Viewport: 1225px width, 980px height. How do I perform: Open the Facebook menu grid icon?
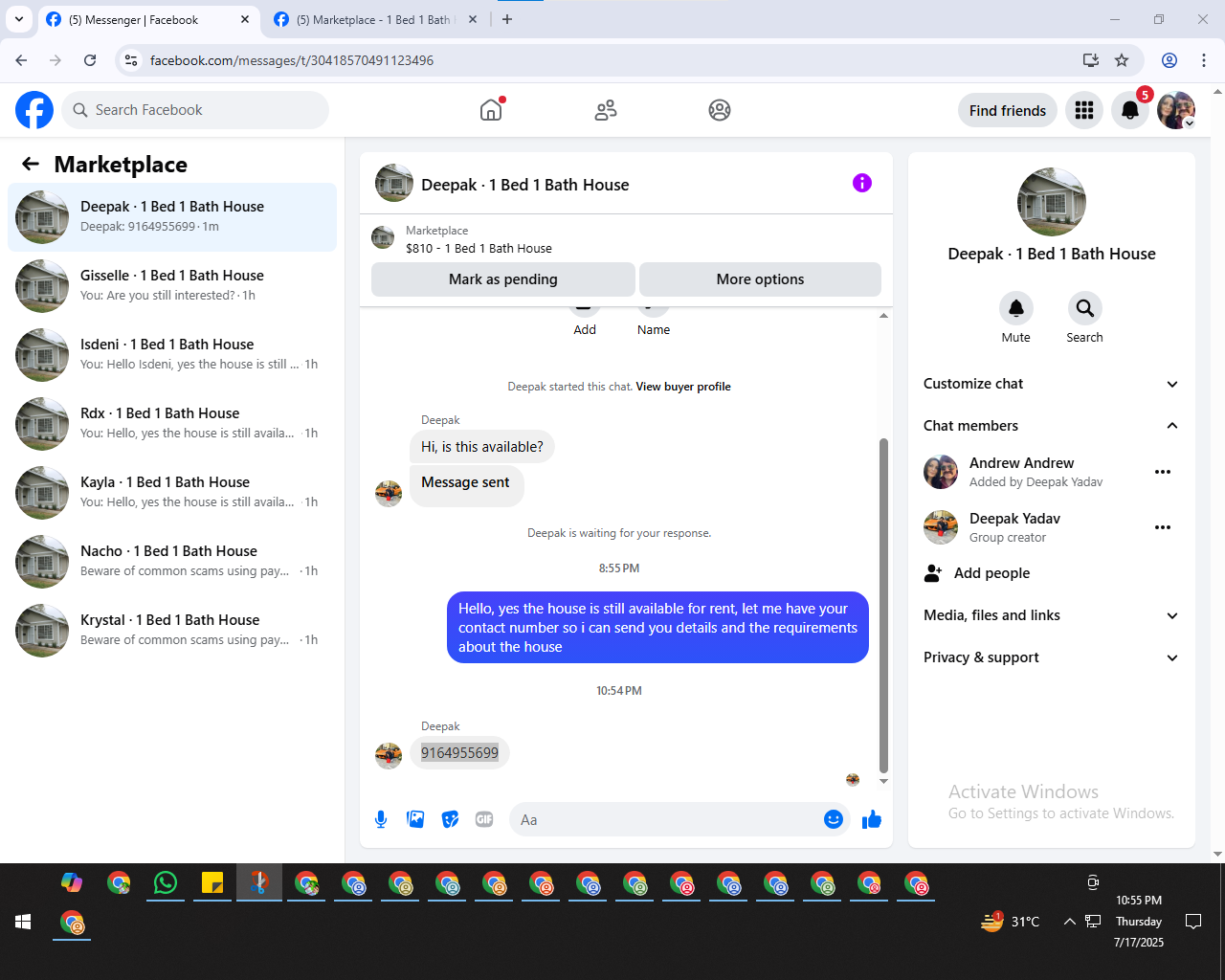point(1084,110)
